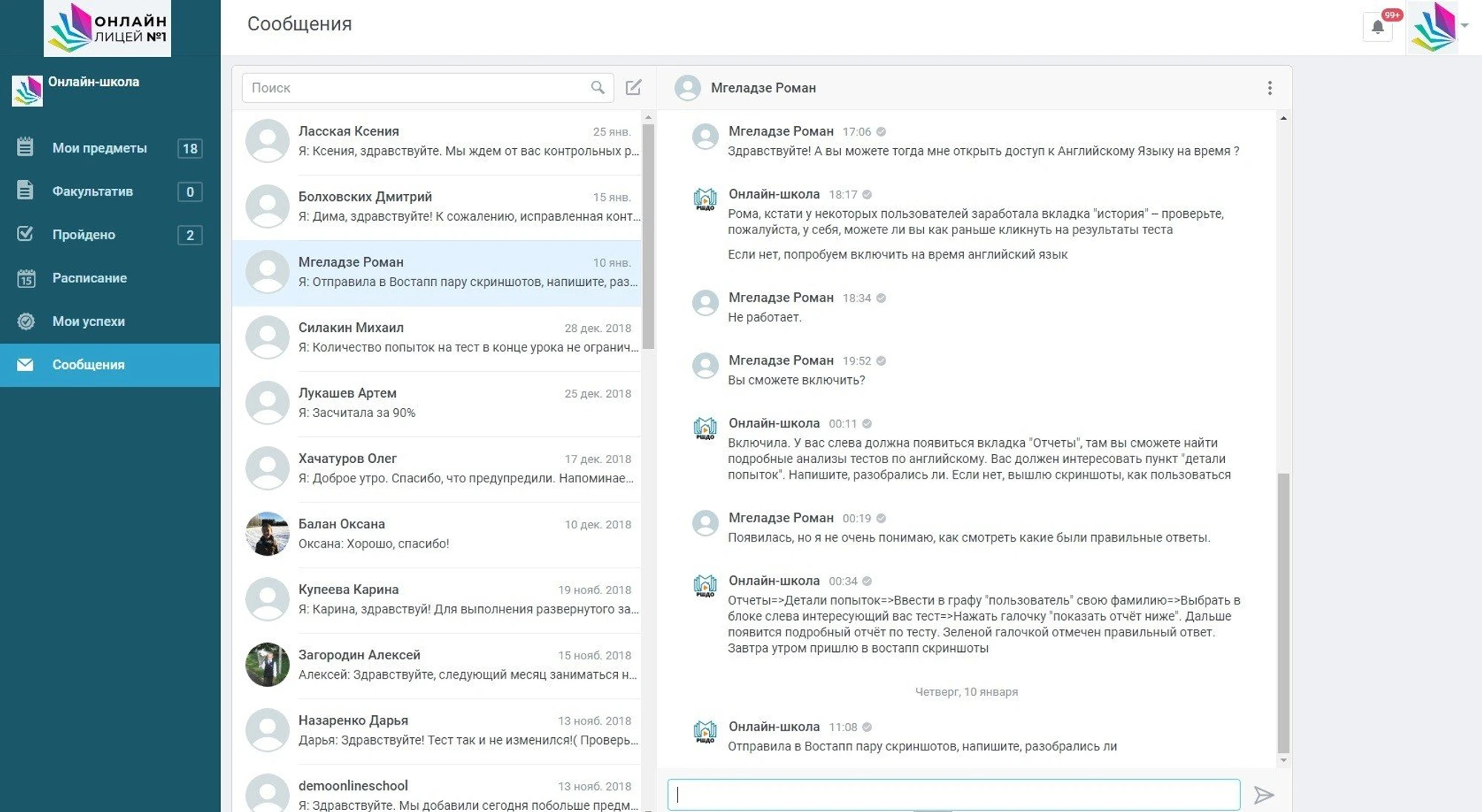
Task: Click the badge 2 next to Пройдено
Action: 190,235
